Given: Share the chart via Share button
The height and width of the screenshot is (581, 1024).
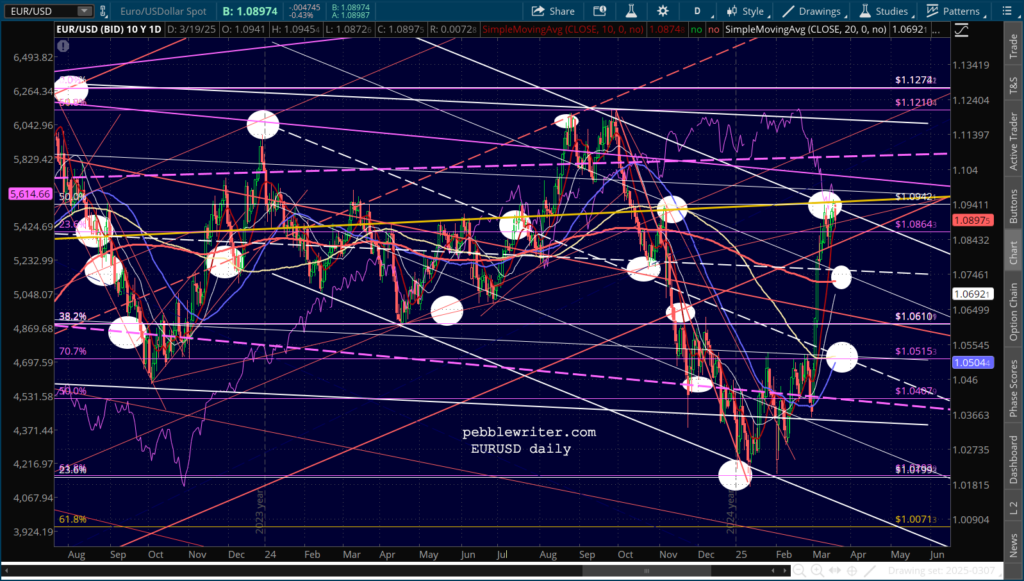Looking at the screenshot, I should 553,11.
